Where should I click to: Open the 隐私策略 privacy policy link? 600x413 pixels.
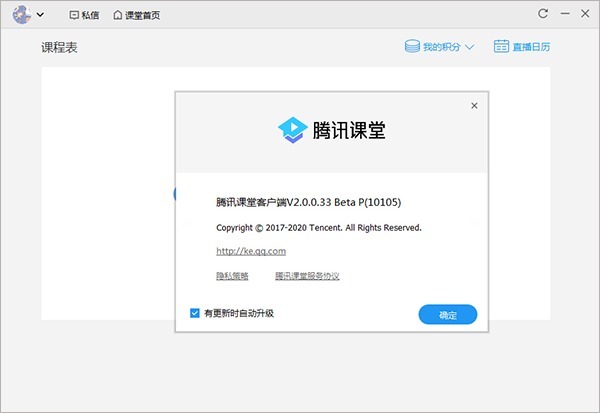point(232,276)
